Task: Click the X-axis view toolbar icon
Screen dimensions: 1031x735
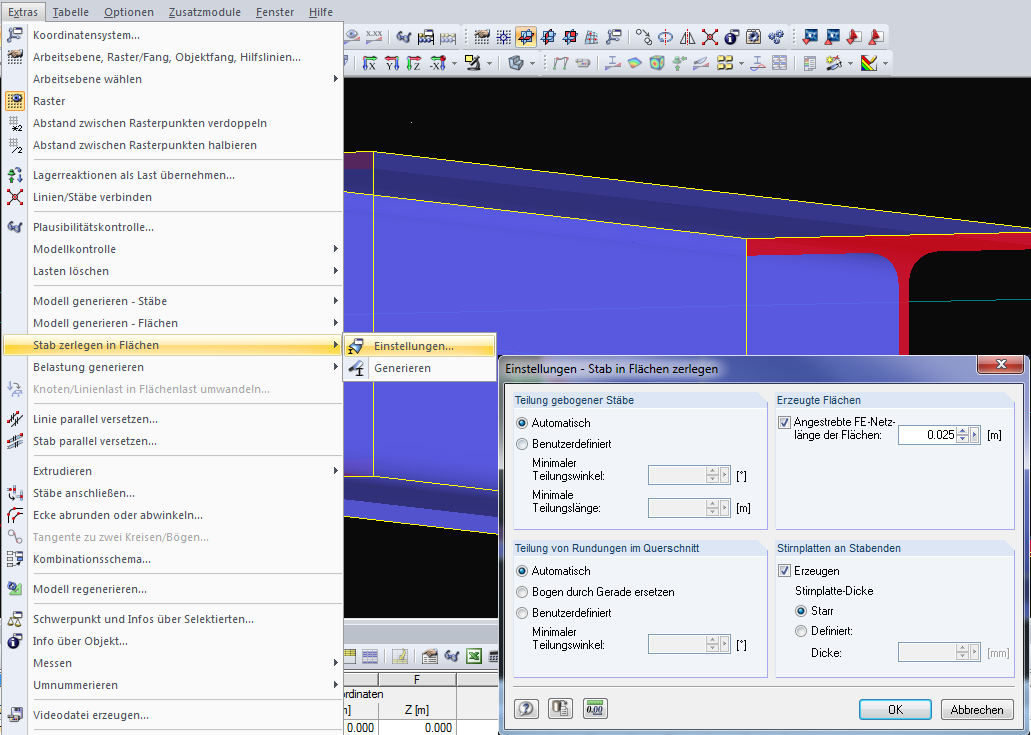Action: (370, 63)
